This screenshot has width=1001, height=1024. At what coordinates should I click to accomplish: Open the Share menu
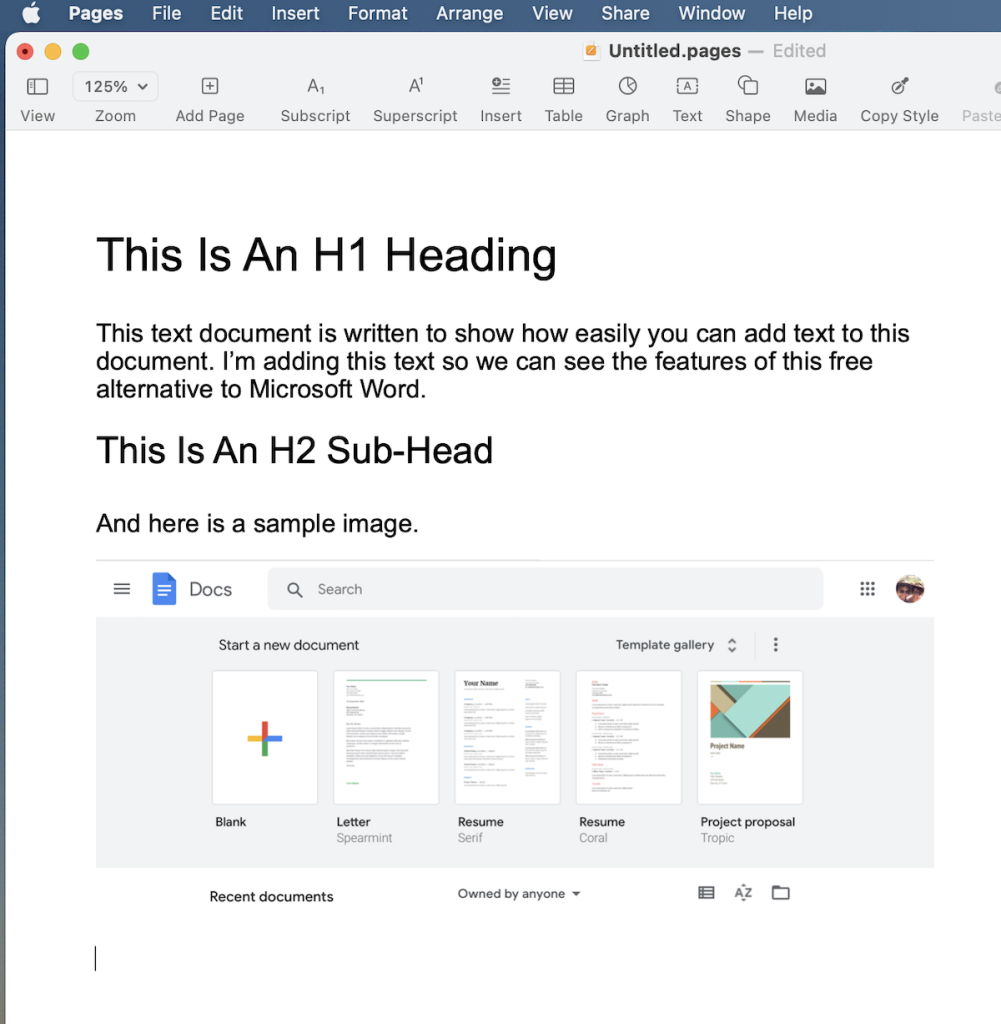tap(626, 13)
